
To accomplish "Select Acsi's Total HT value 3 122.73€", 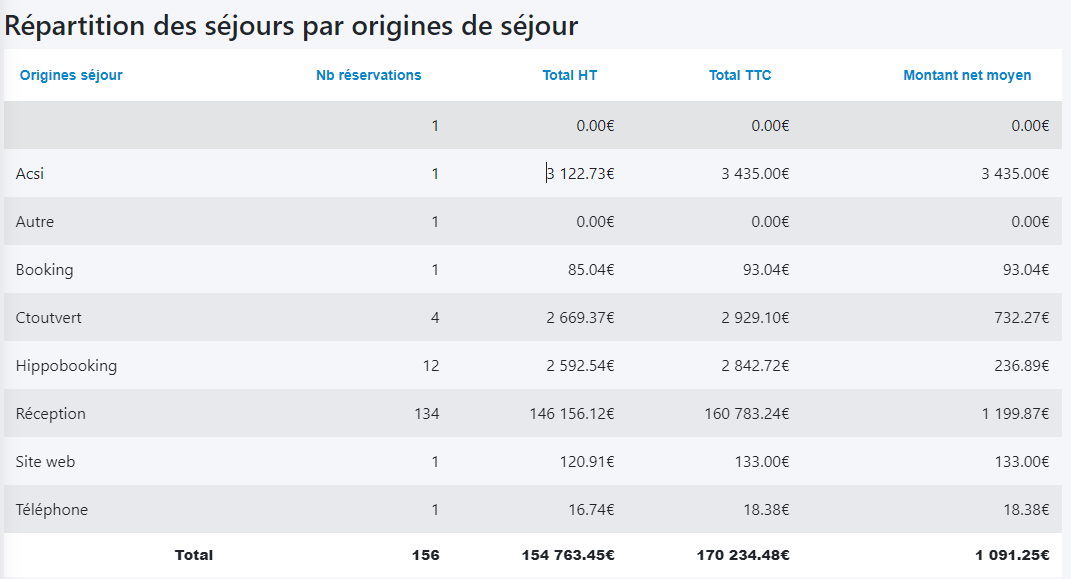I will (580, 174).
